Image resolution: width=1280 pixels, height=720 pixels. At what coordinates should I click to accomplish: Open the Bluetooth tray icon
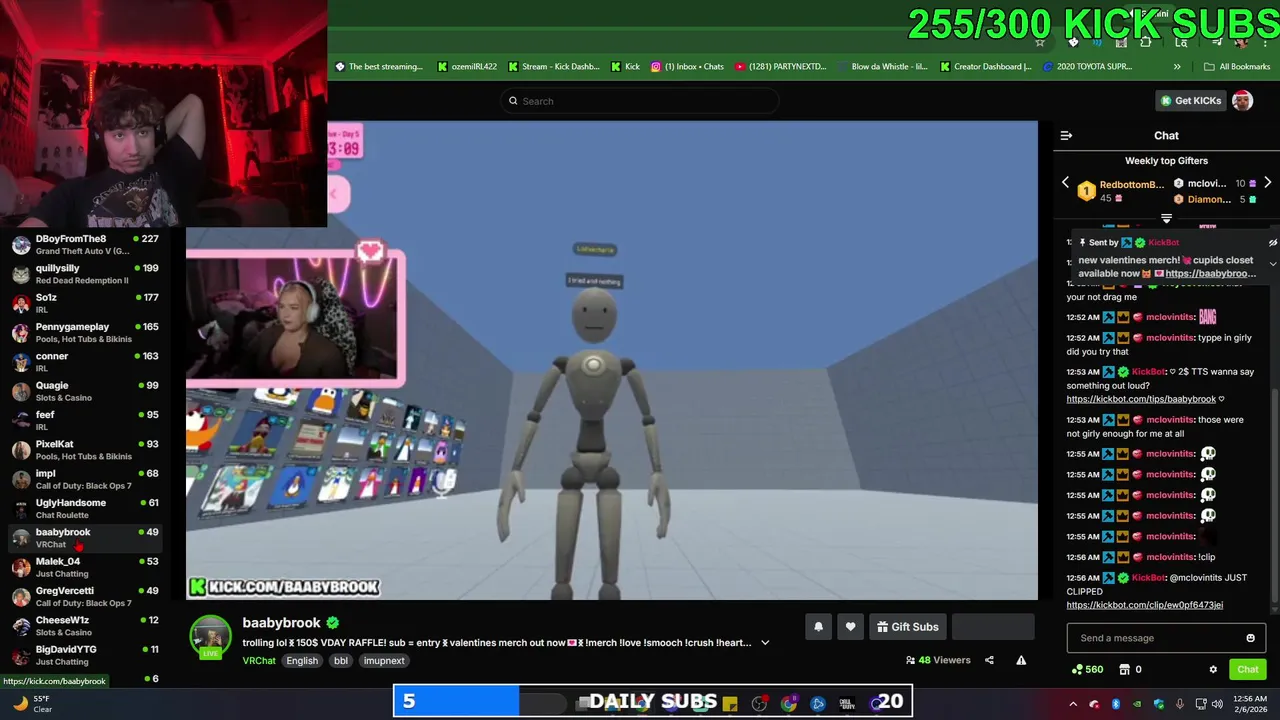[1116, 704]
